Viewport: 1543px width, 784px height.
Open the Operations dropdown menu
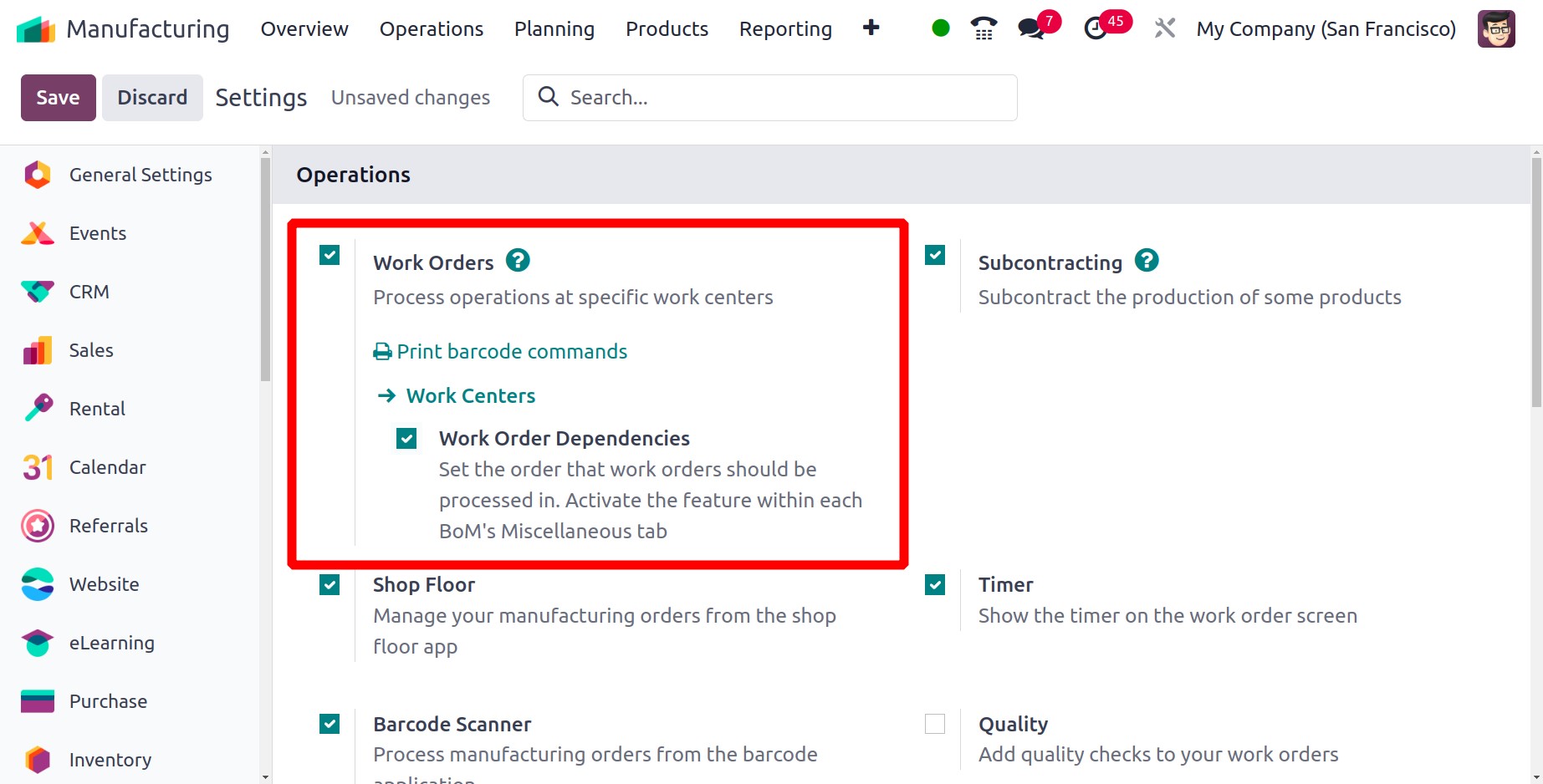coord(432,28)
